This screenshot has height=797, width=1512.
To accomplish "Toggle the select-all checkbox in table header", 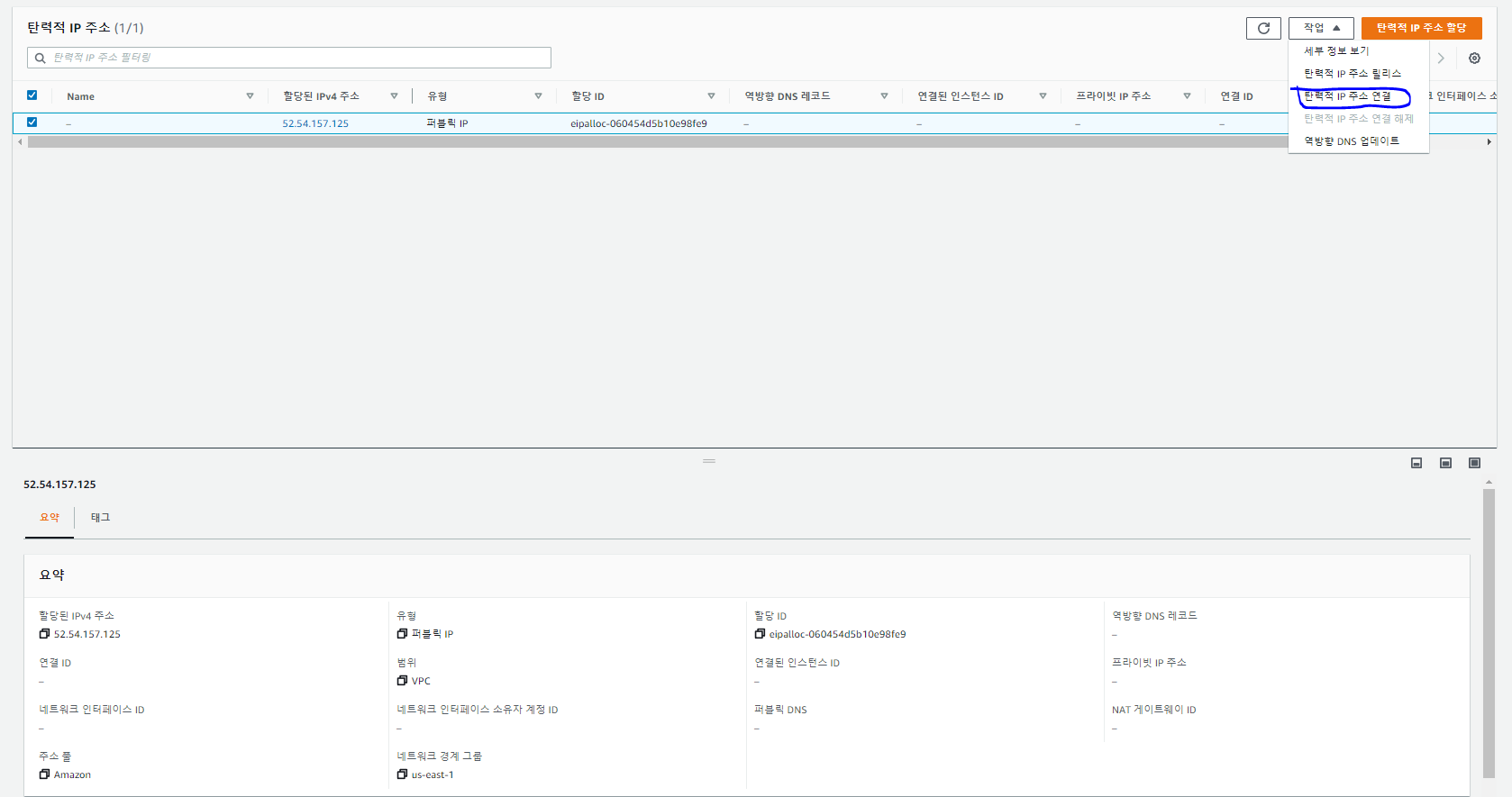I will point(32,95).
